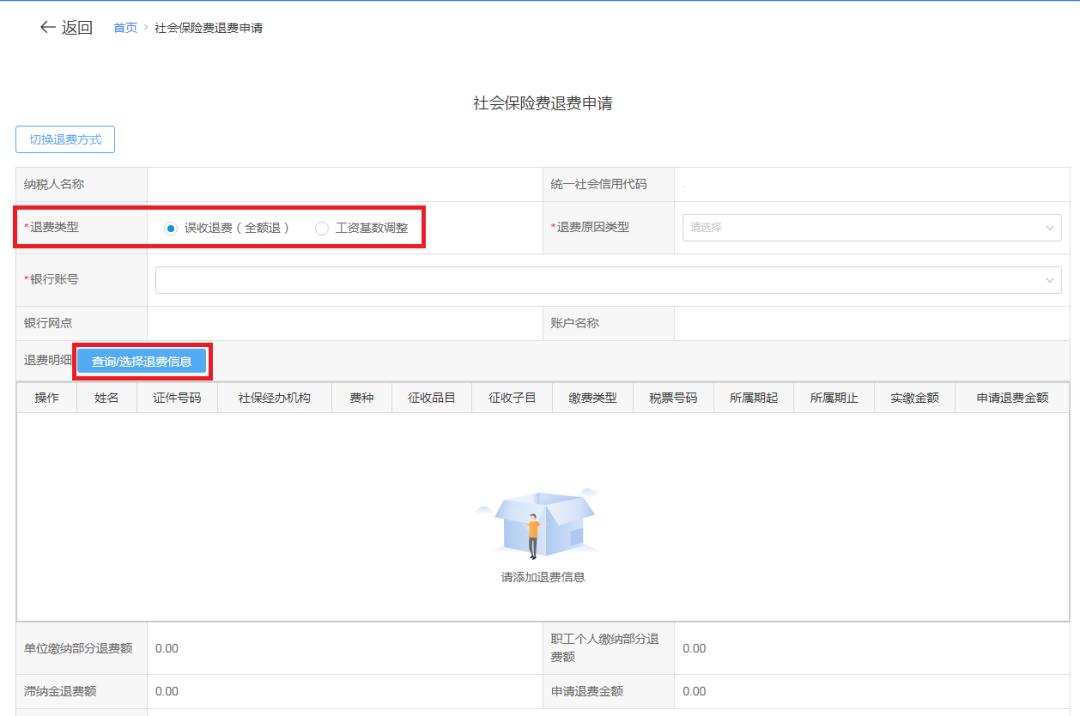Click the 实缴金额 column header
Image resolution: width=1080 pixels, height=716 pixels.
pyautogui.click(x=915, y=398)
